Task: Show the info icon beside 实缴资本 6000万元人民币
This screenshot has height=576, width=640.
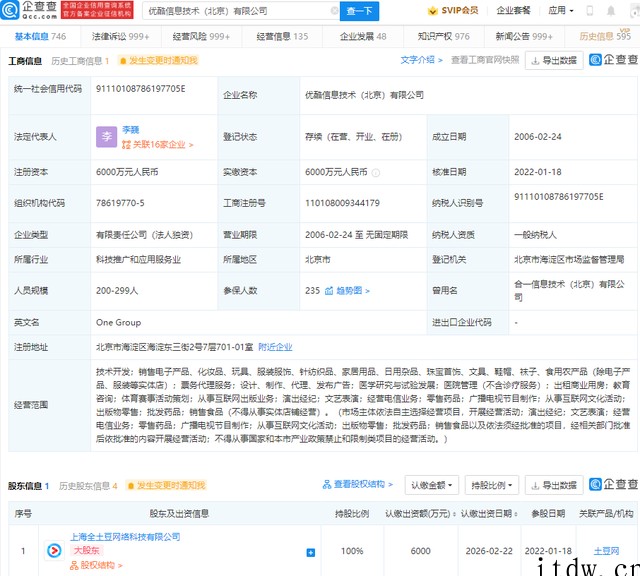Action: click(x=376, y=173)
